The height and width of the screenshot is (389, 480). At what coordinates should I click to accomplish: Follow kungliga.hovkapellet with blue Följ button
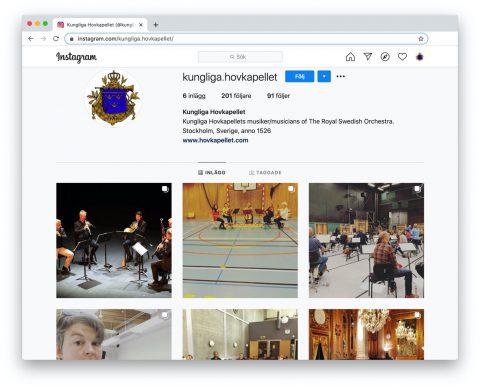(299, 76)
